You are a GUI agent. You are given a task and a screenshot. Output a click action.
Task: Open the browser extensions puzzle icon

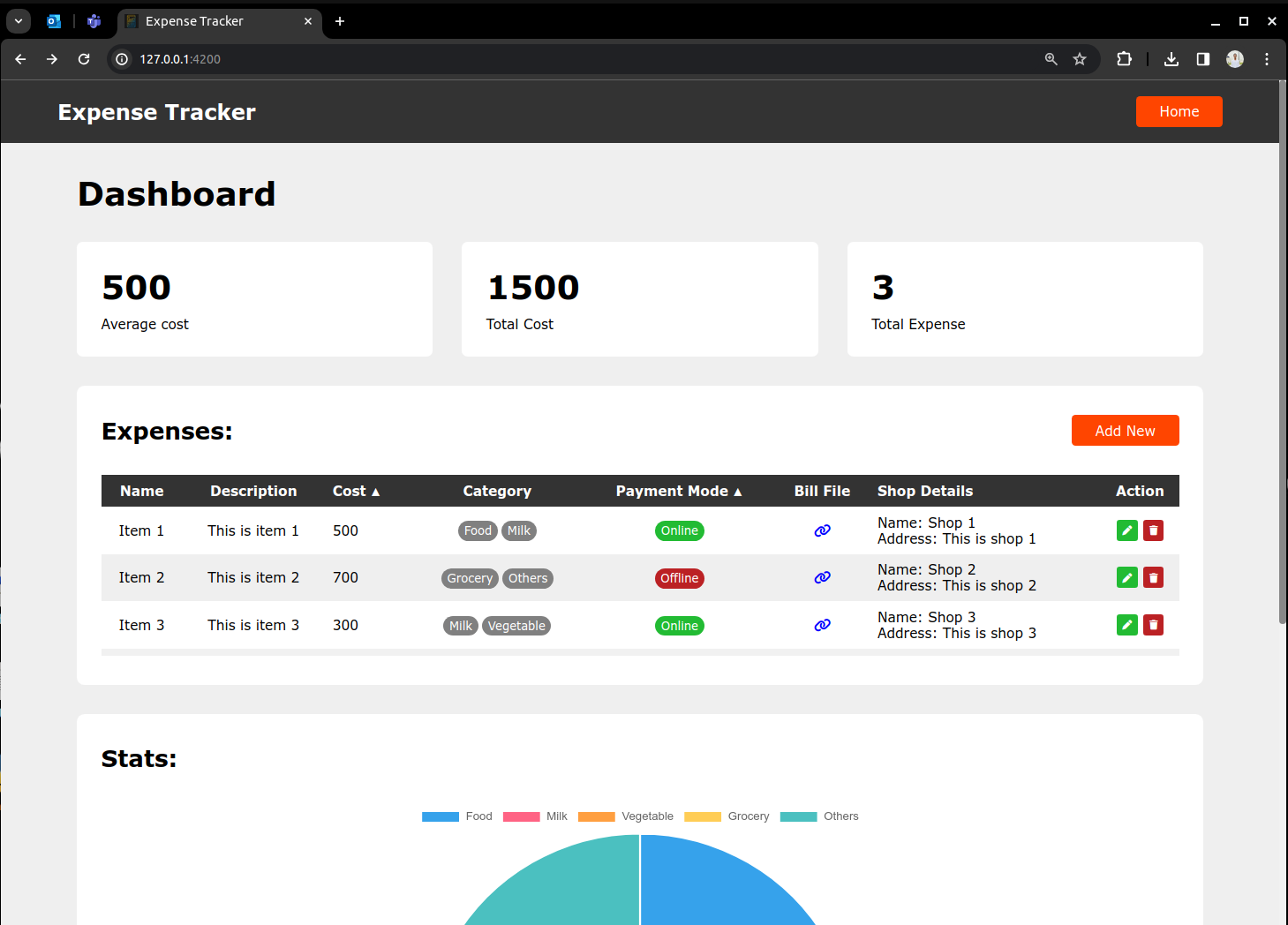click(x=1124, y=59)
